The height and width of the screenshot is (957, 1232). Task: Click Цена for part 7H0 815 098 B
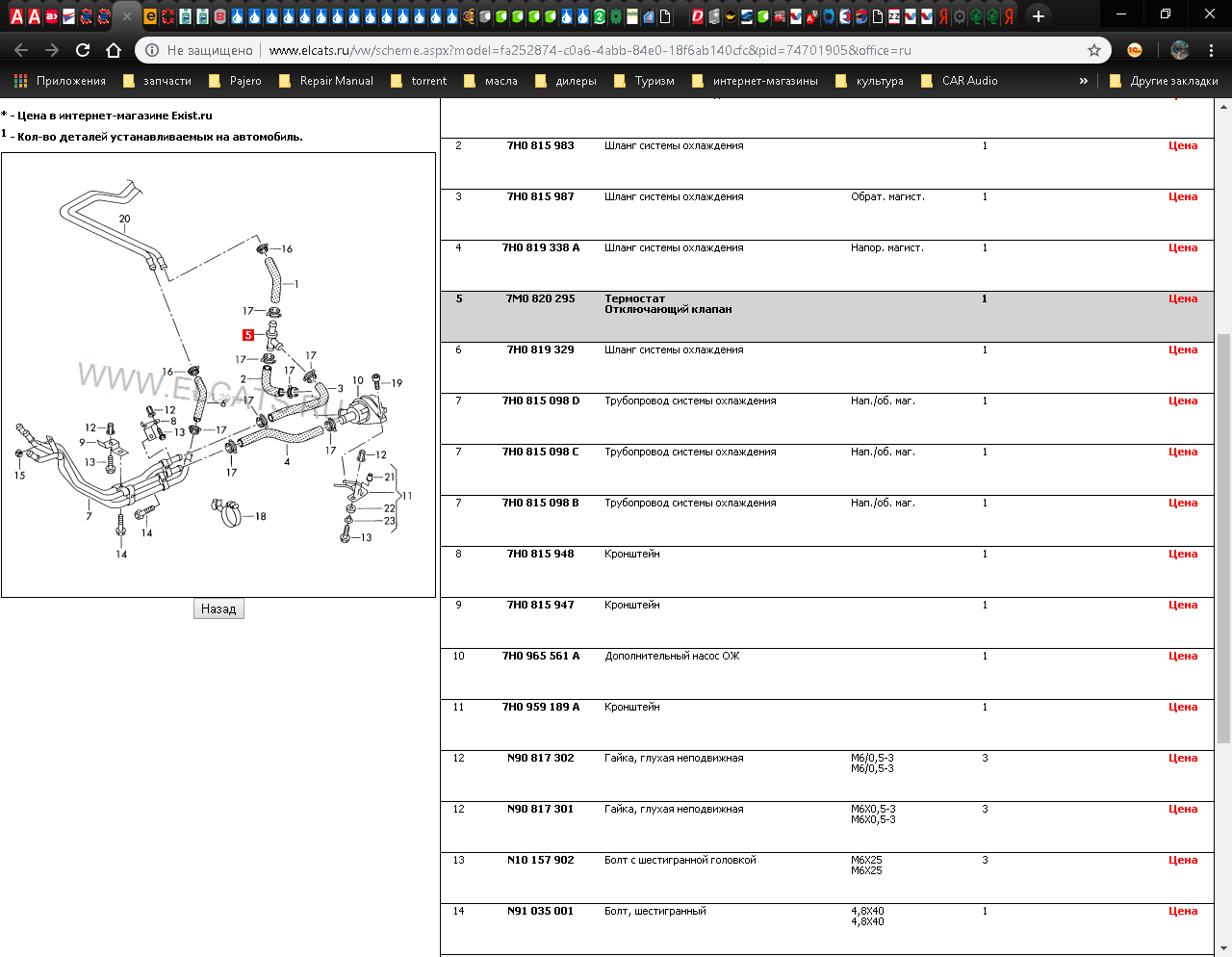pyautogui.click(x=1183, y=503)
